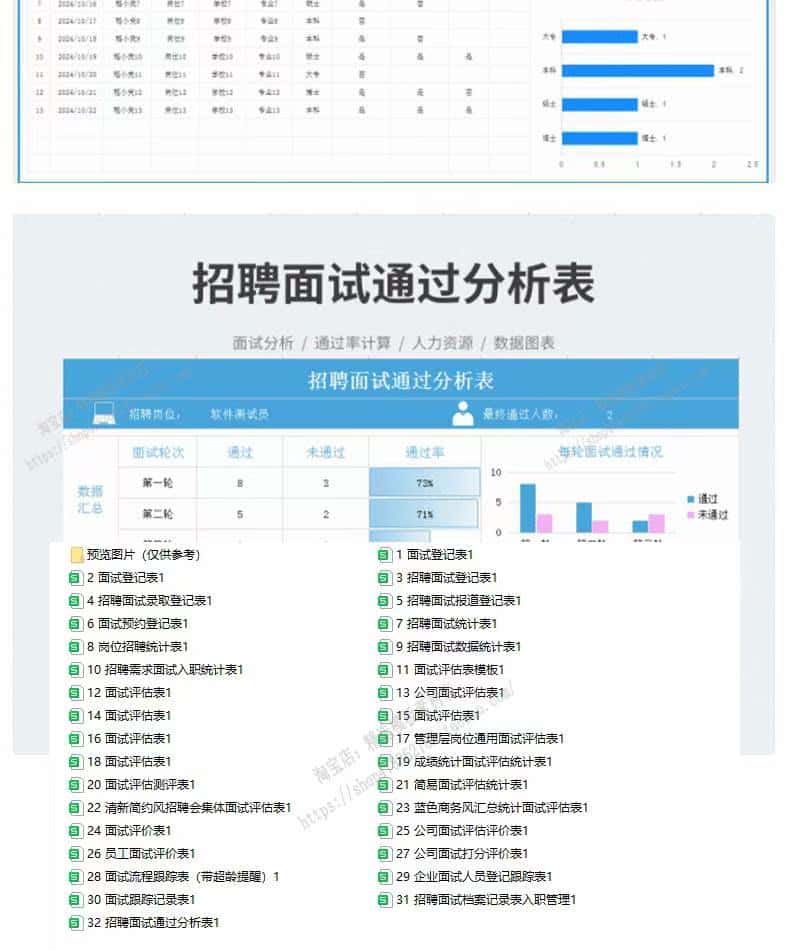
Task: Click the 本科 bar in top chart
Action: [x=638, y=70]
